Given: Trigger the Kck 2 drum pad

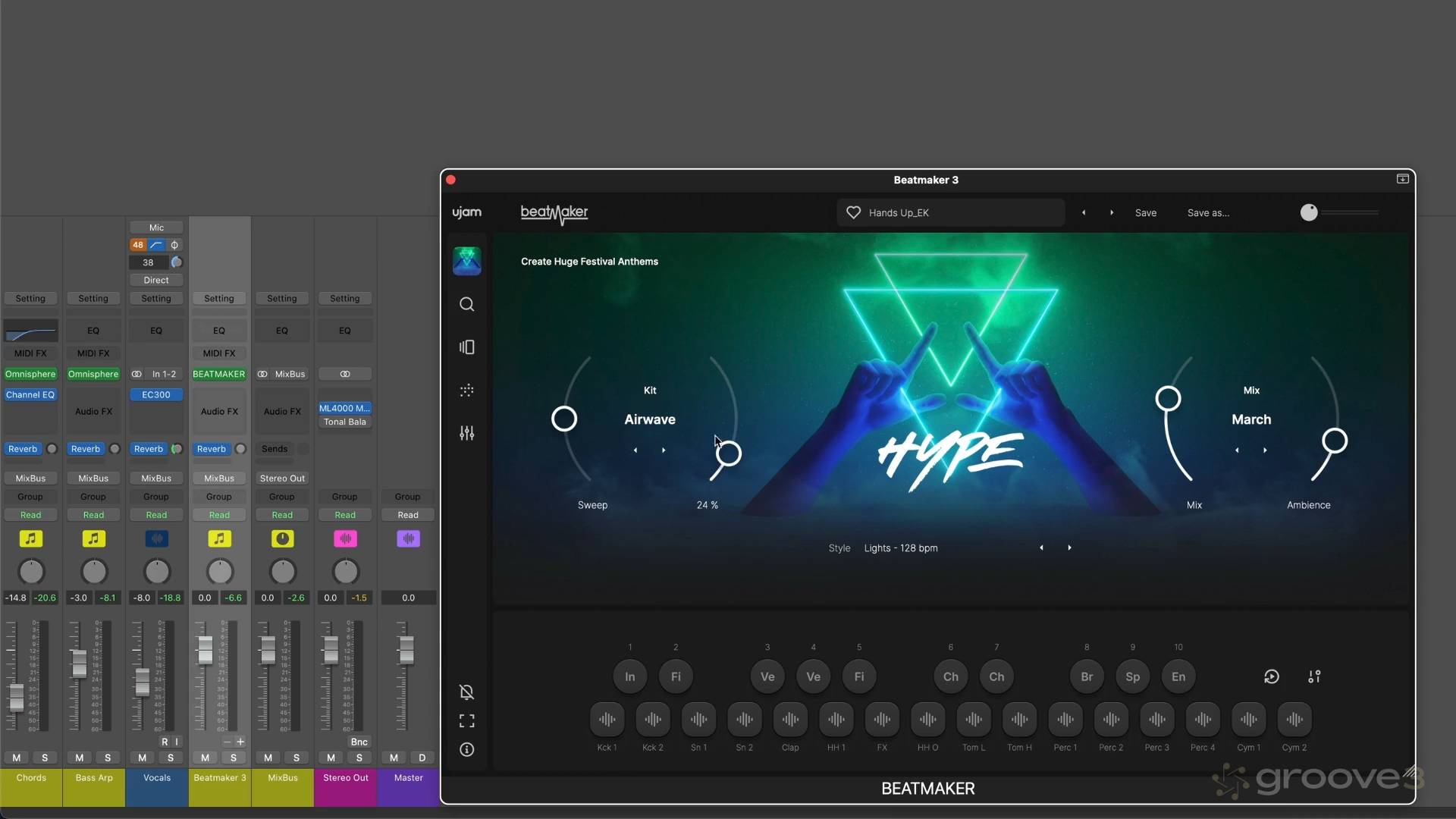Looking at the screenshot, I should 653,719.
